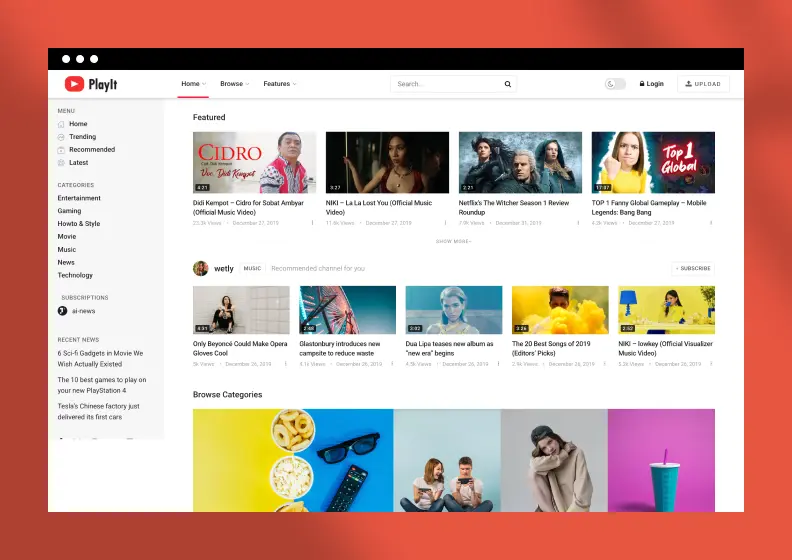Viewport: 792px width, 560px height.
Task: Play Top 1 Global Fanny thumbnail
Action: [653, 163]
